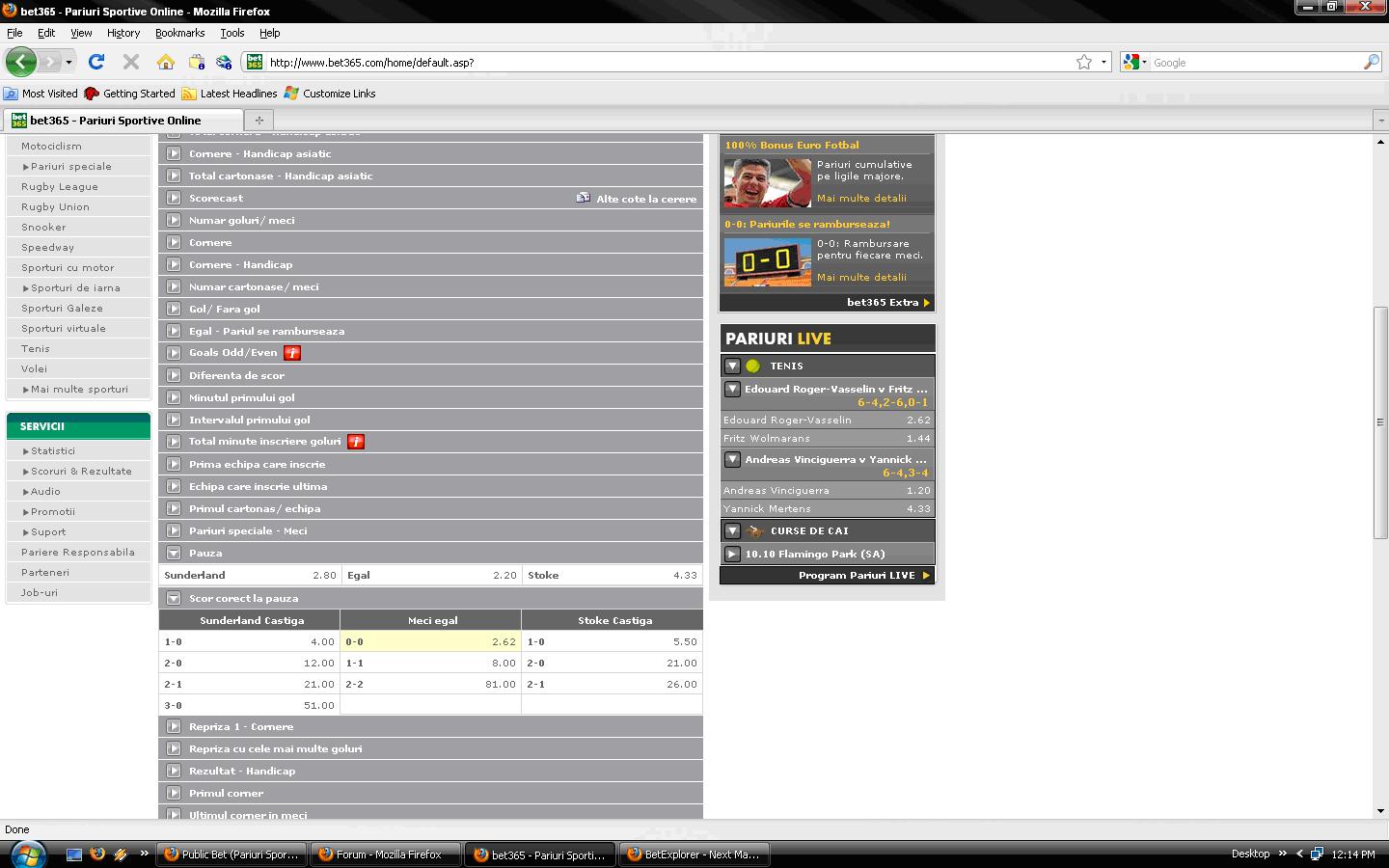The width and height of the screenshot is (1389, 868).
Task: Pick half-time score 0-0 at 2.62
Action: [430, 641]
